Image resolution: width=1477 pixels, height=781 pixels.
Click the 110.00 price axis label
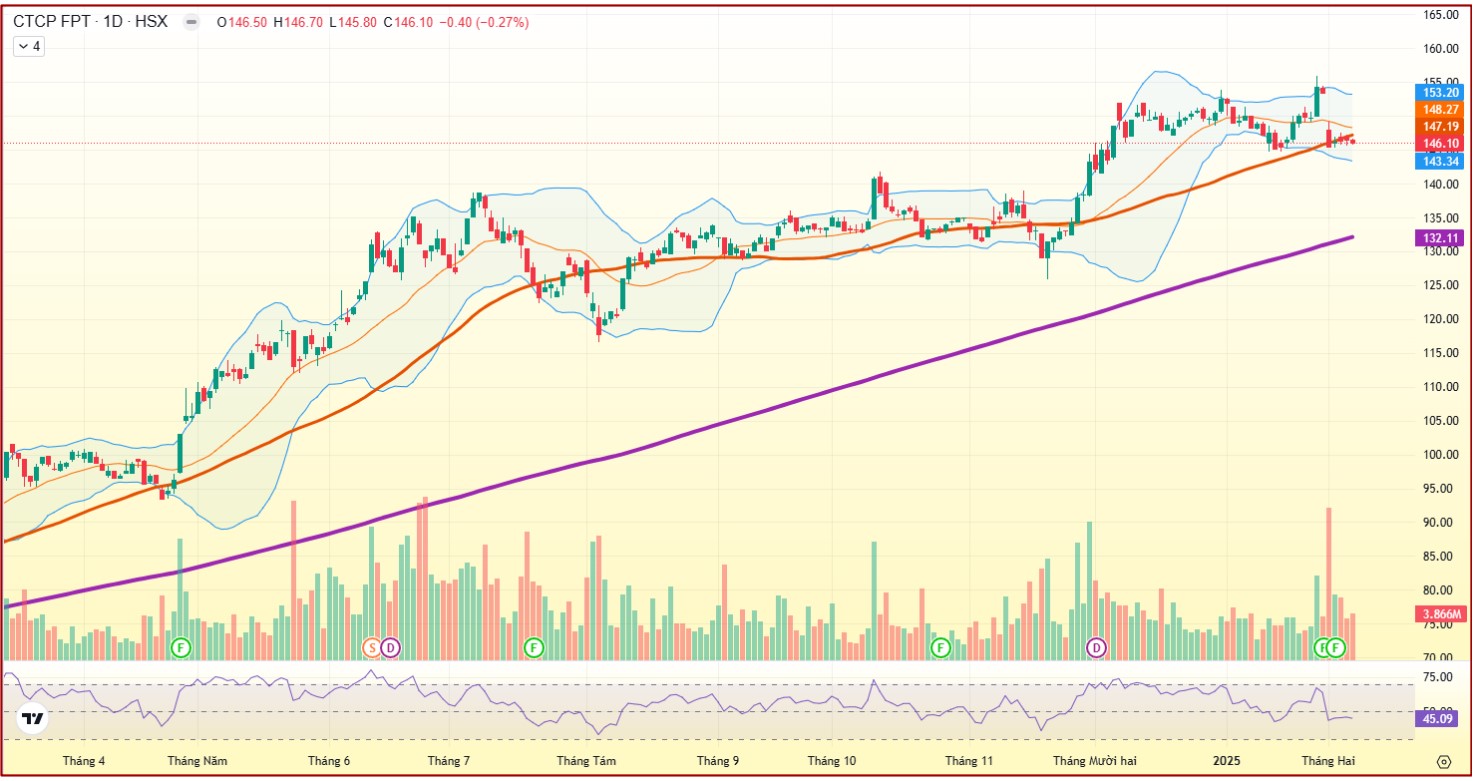tap(1442, 387)
